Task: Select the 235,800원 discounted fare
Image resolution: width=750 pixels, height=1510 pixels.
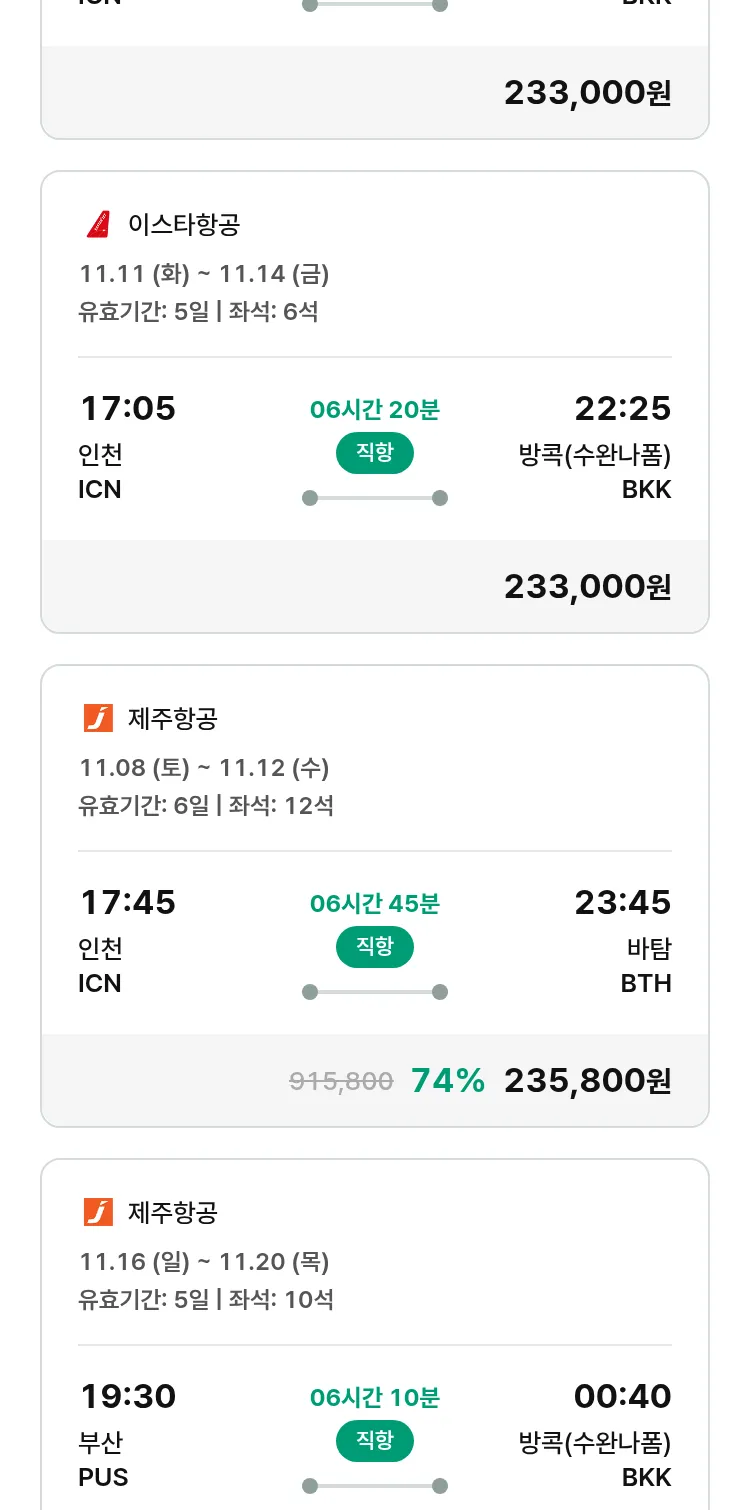Action: (x=587, y=1081)
